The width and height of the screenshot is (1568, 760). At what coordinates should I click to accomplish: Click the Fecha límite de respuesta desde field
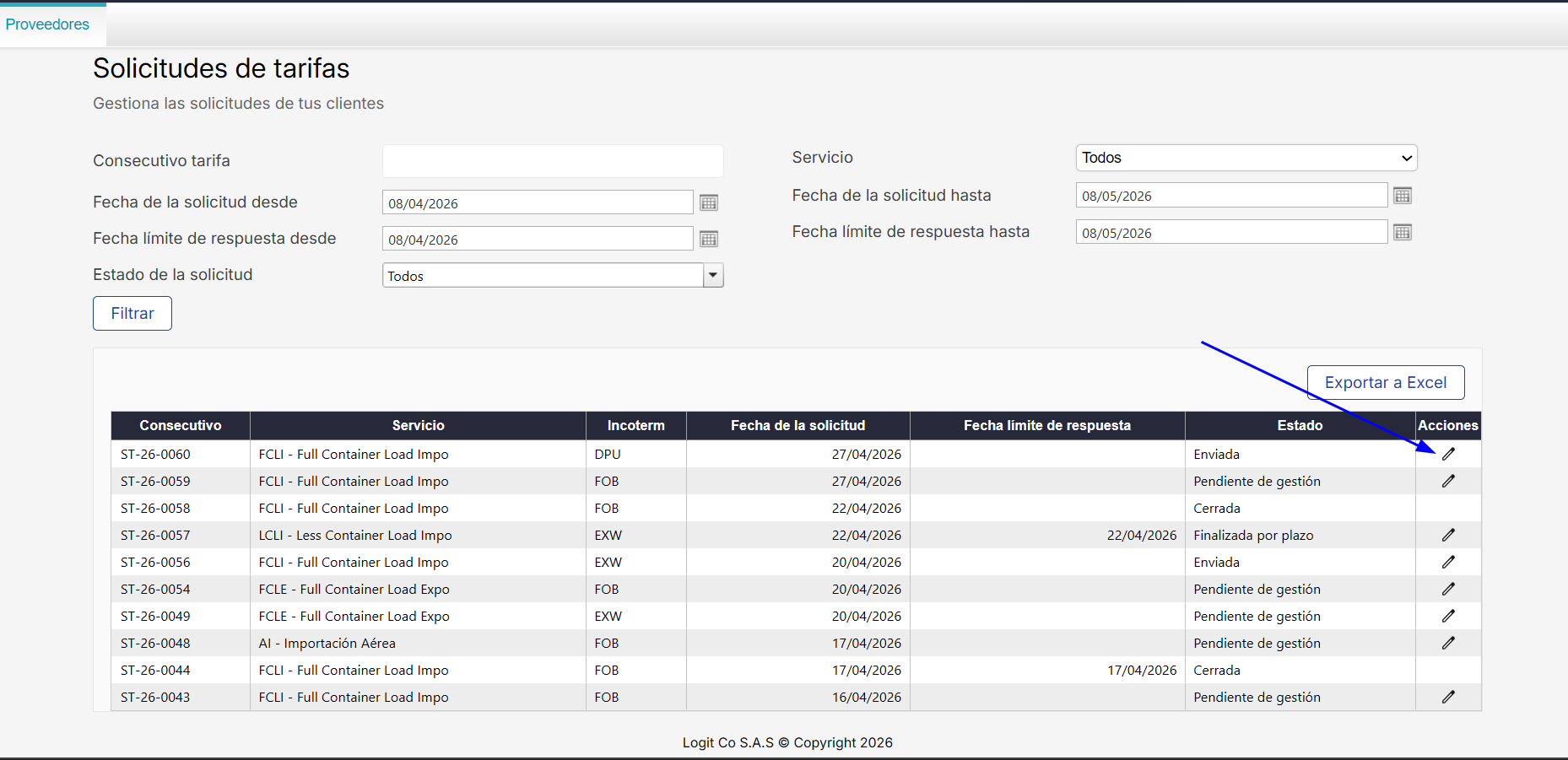click(x=538, y=239)
